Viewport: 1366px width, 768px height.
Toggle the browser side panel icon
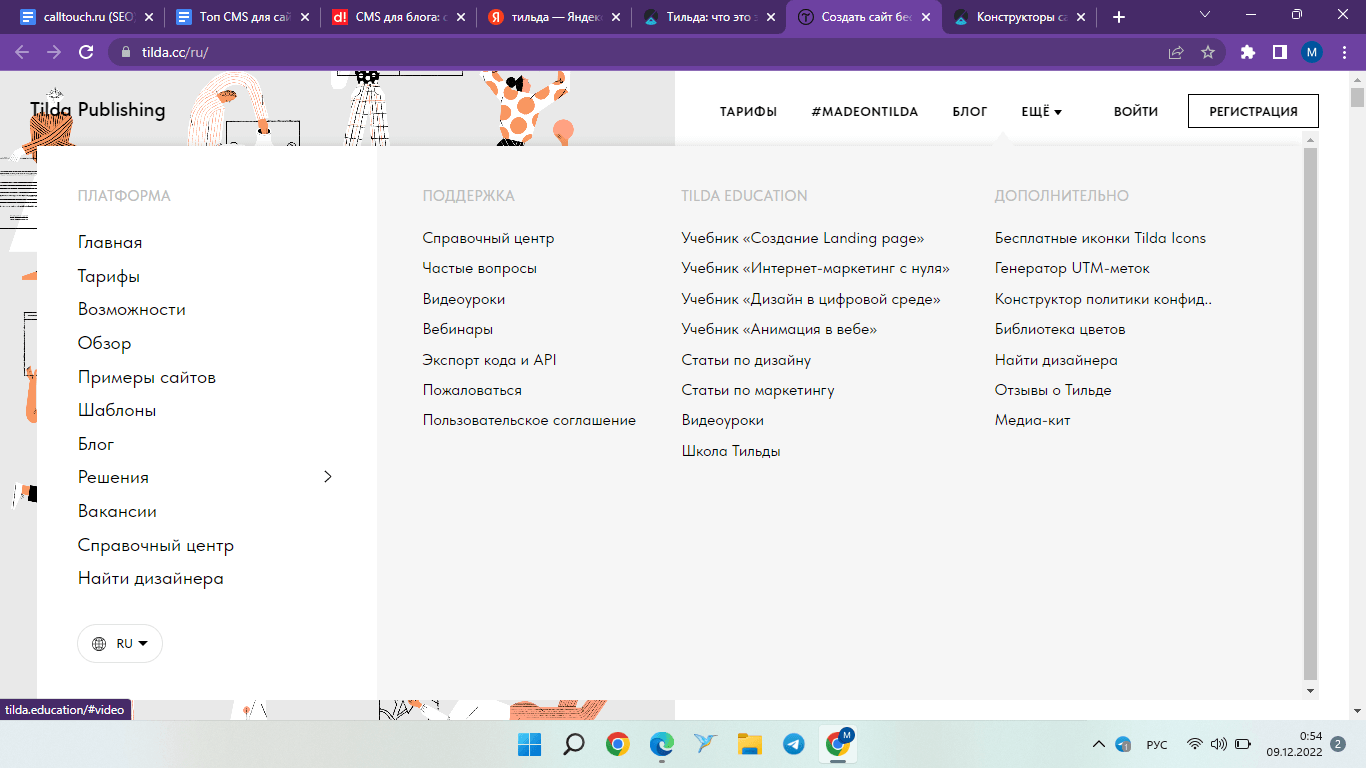(x=1279, y=52)
